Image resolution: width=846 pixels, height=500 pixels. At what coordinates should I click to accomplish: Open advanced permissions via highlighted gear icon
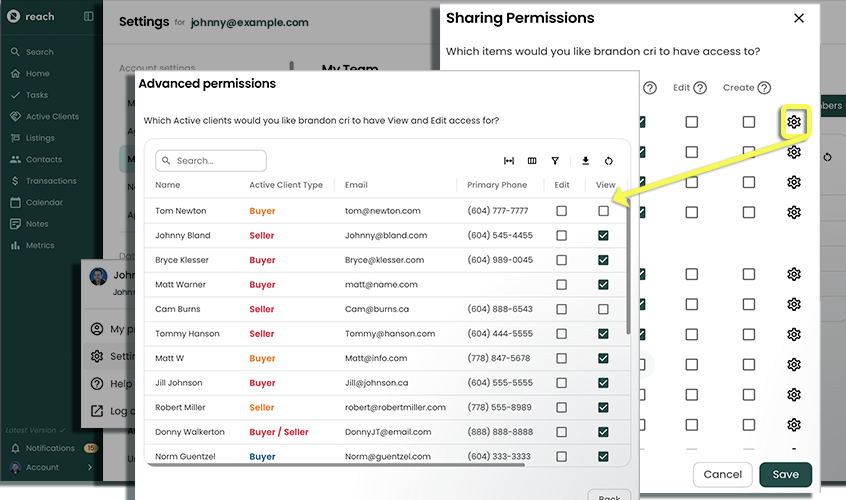[794, 122]
